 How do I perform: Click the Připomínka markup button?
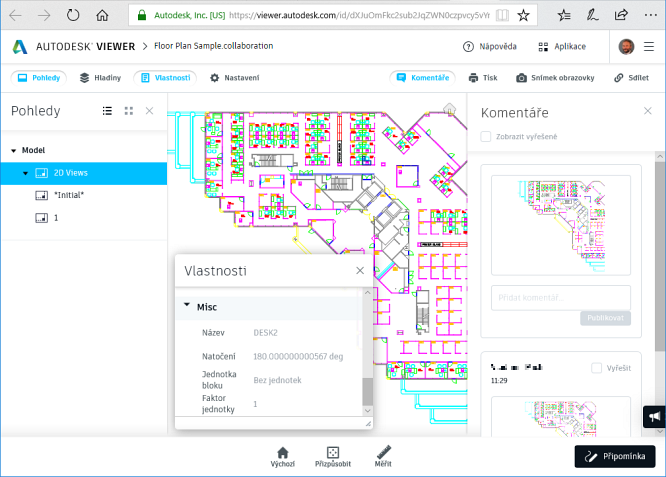point(615,456)
